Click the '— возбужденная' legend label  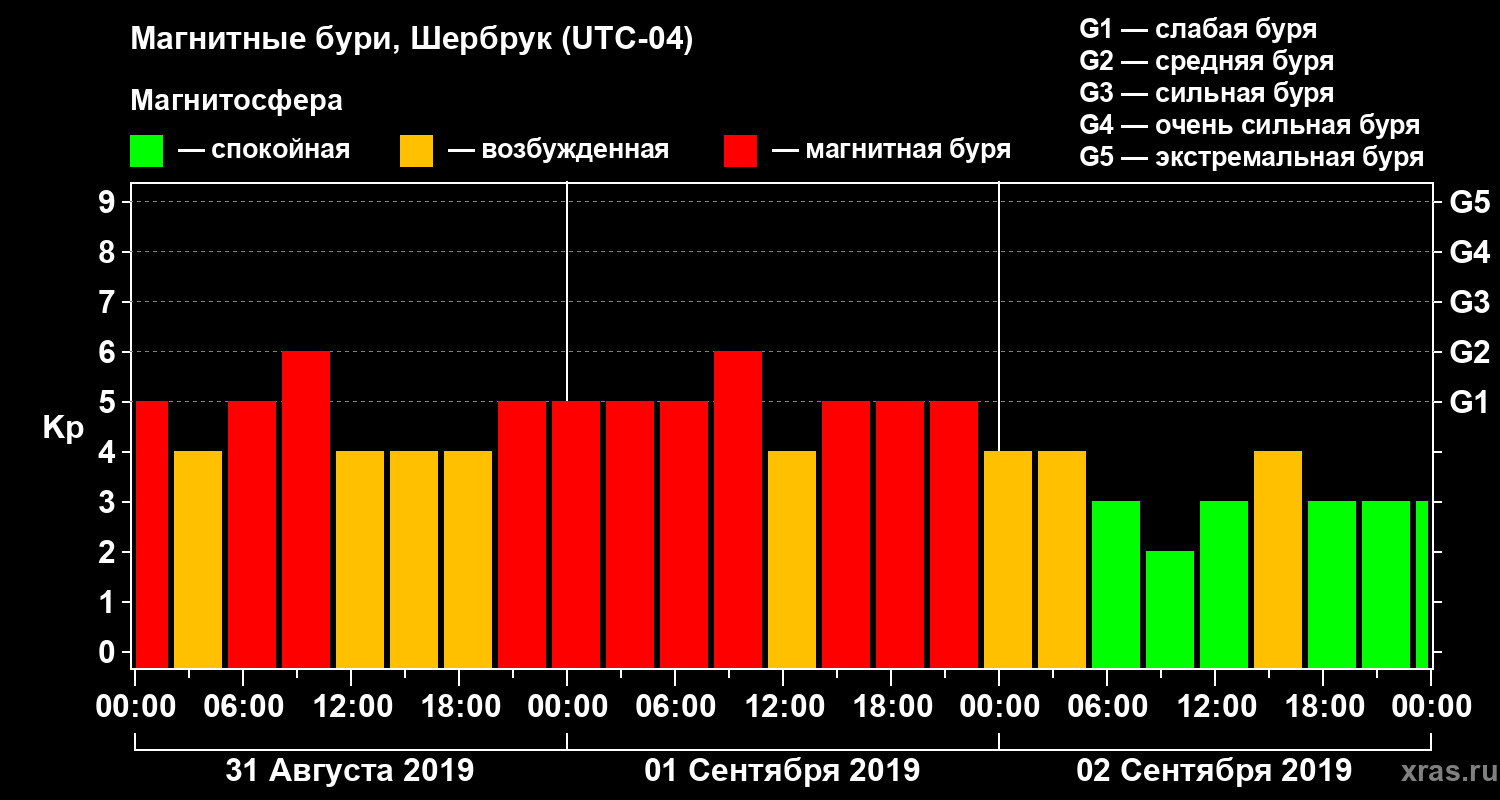tap(558, 150)
